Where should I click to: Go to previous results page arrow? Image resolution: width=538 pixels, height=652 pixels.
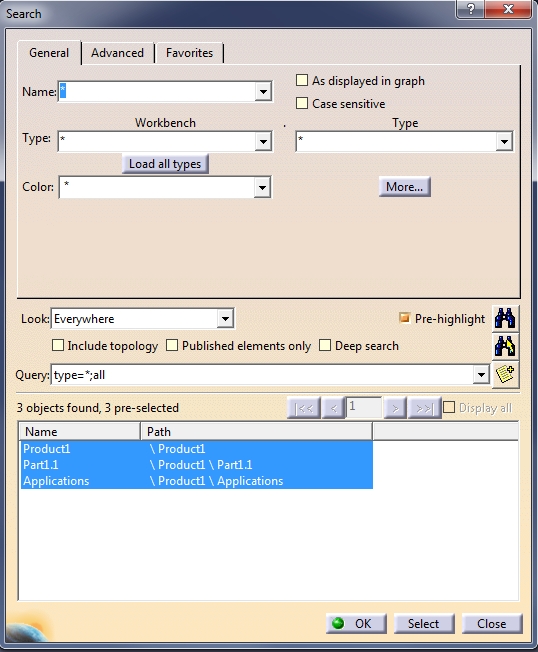click(x=333, y=408)
